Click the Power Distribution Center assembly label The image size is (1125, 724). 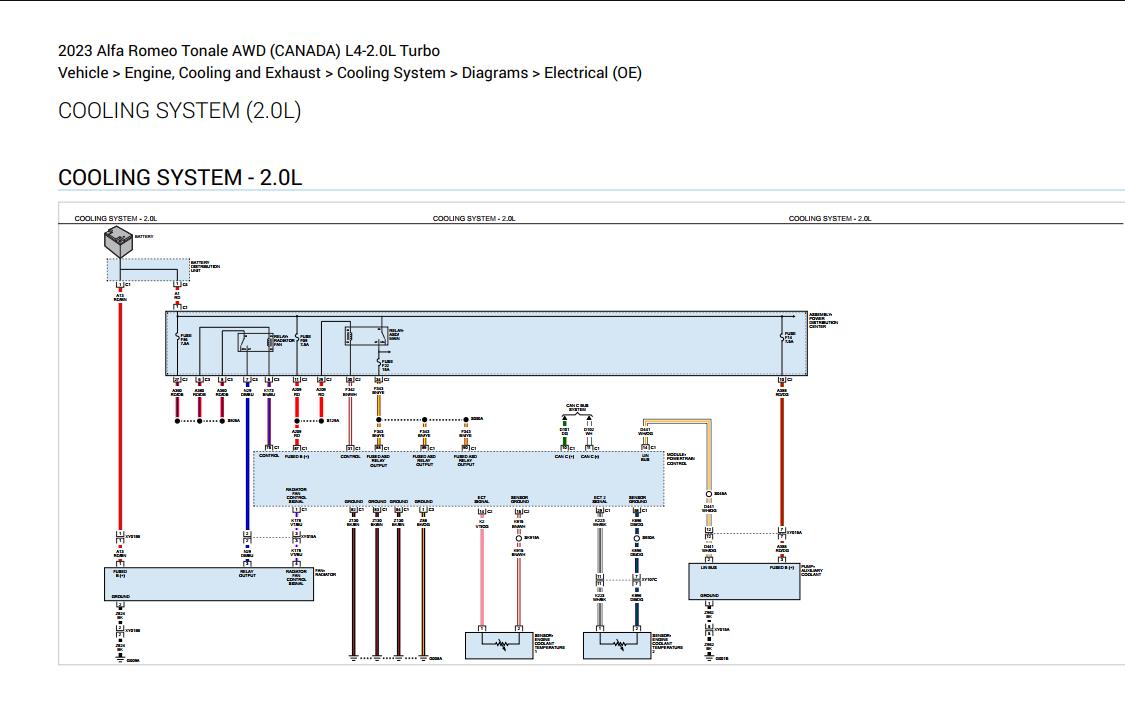(x=823, y=320)
